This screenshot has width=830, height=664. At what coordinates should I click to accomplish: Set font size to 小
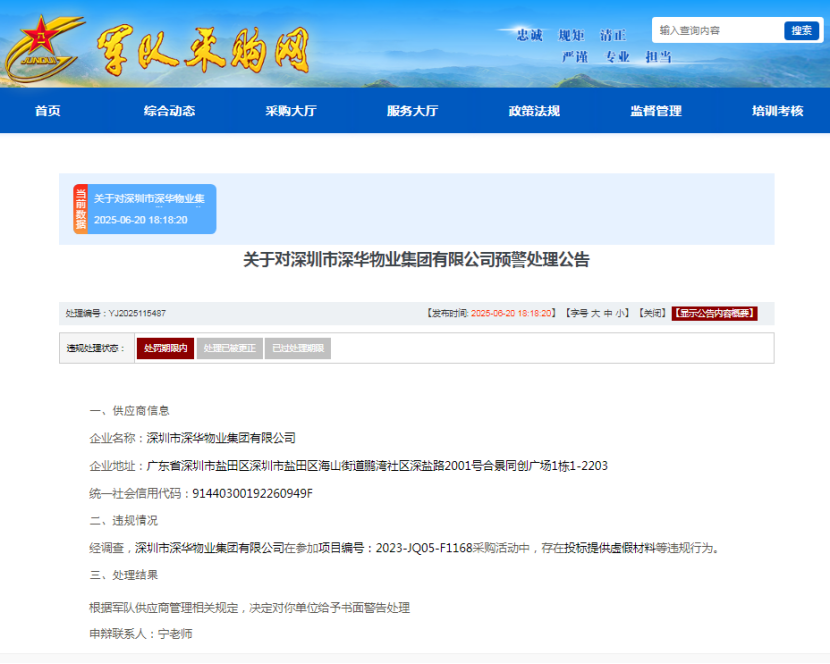619,313
